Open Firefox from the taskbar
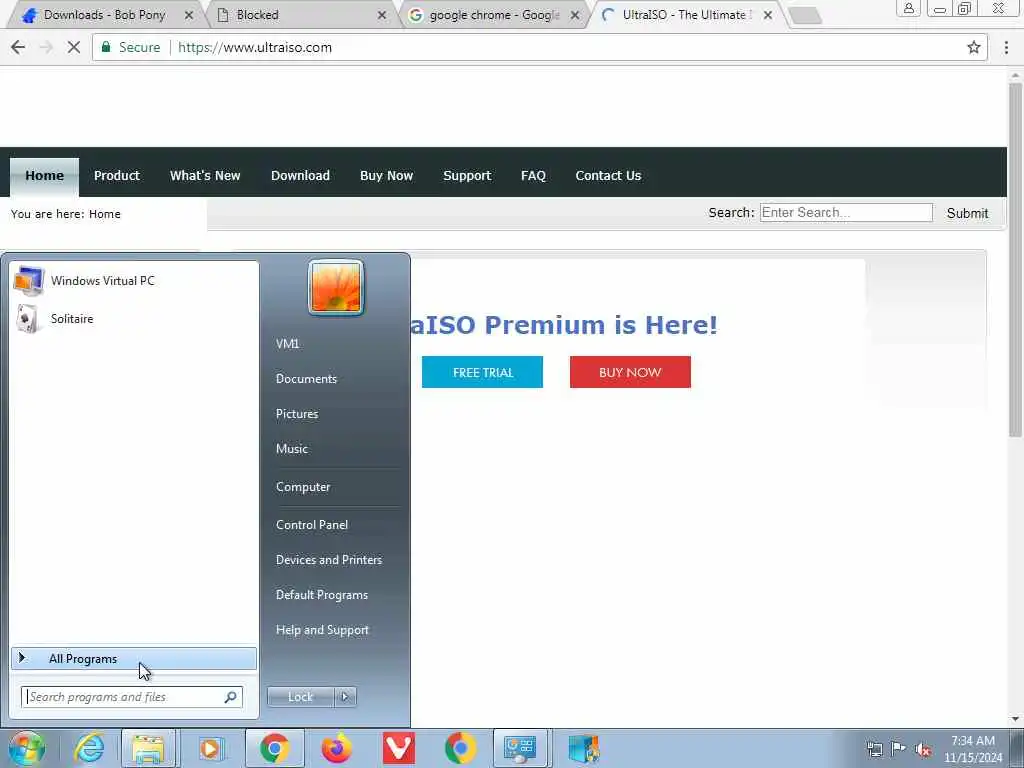The image size is (1024, 768). point(336,748)
